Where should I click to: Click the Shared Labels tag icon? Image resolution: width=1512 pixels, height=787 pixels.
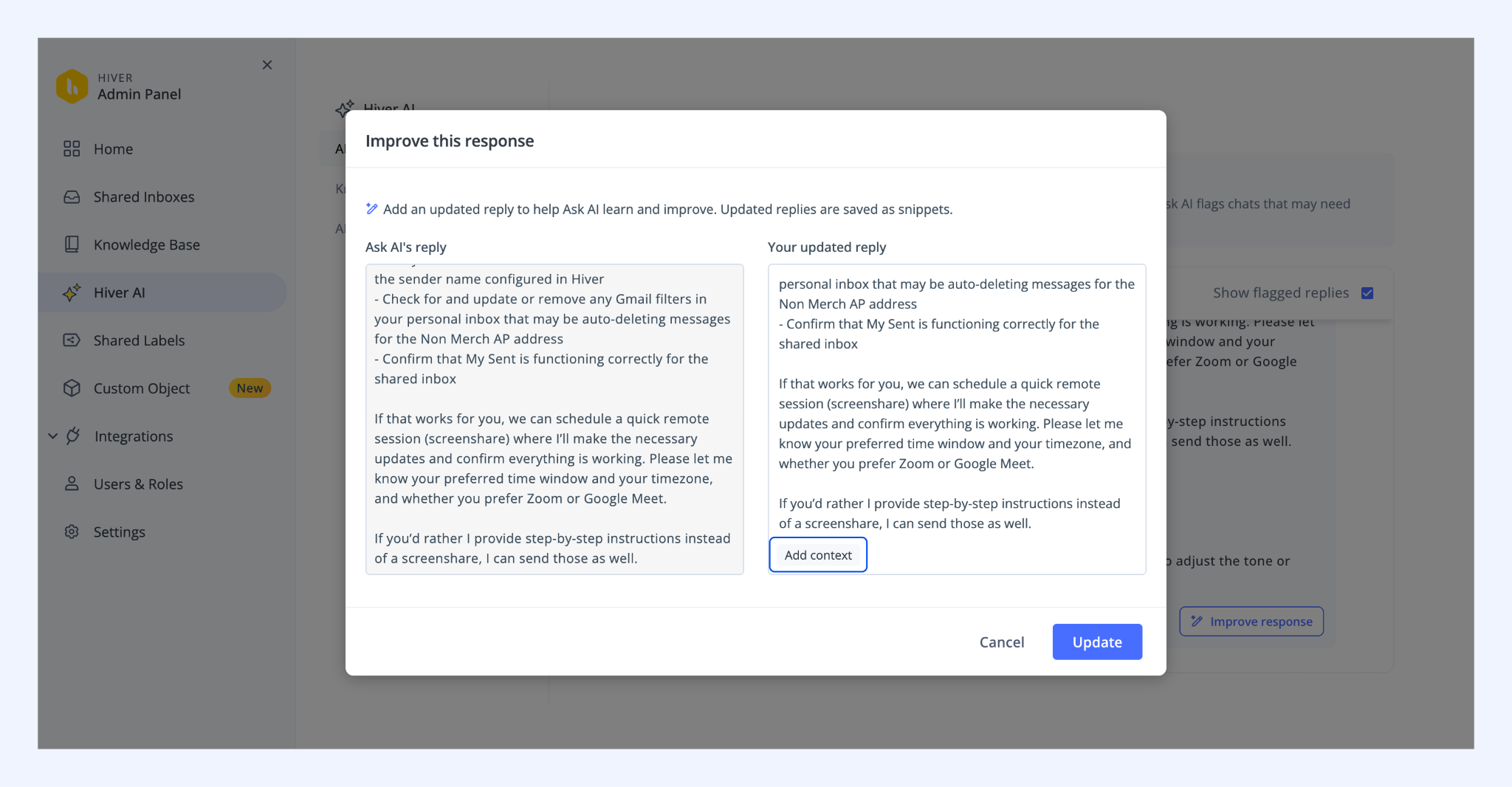72,340
